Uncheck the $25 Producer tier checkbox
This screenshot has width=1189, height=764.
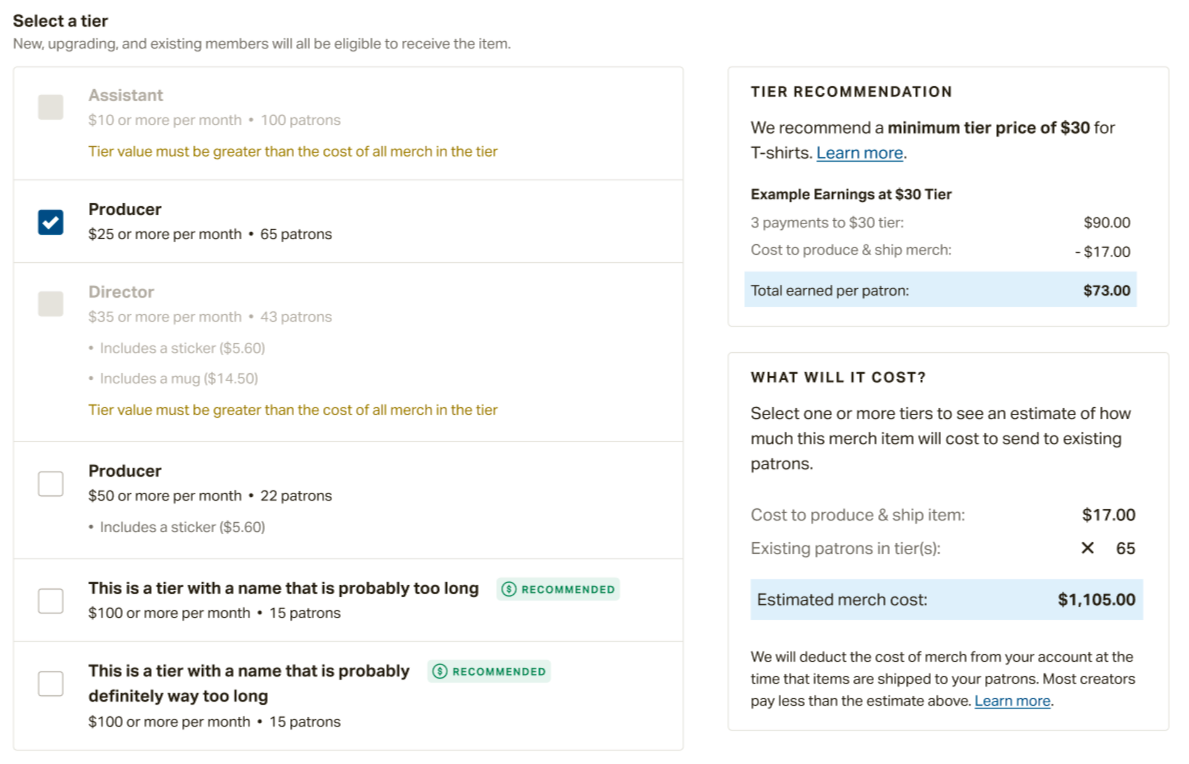51,222
